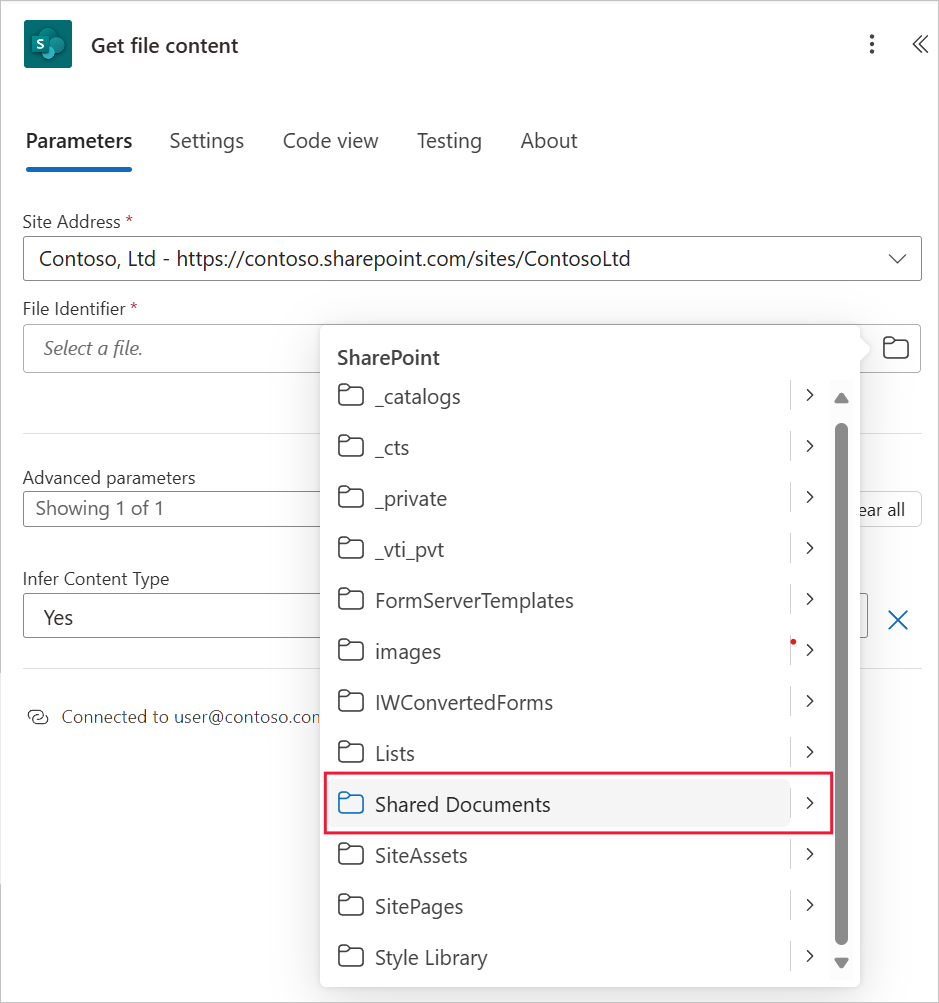Open the About tab
939x1003 pixels.
[548, 141]
